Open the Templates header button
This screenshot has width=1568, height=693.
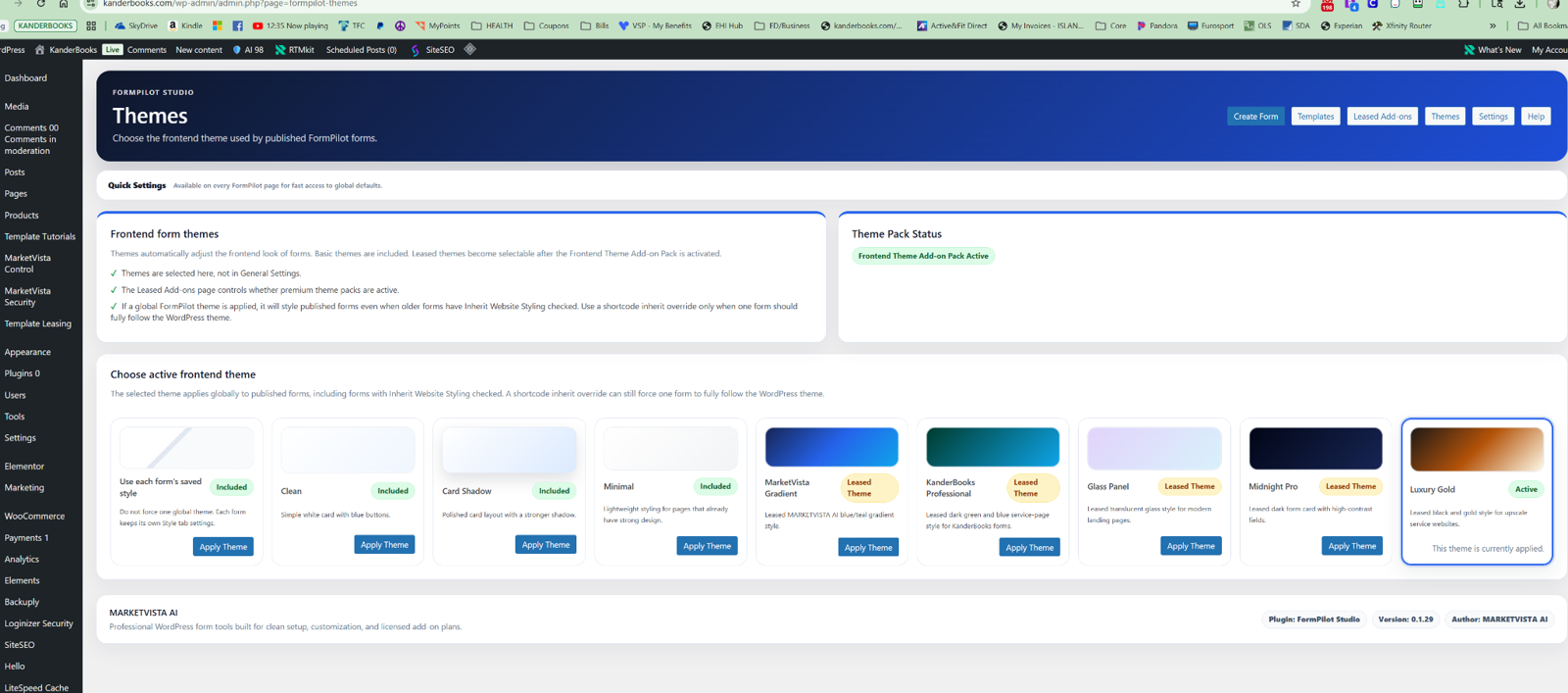(1315, 116)
